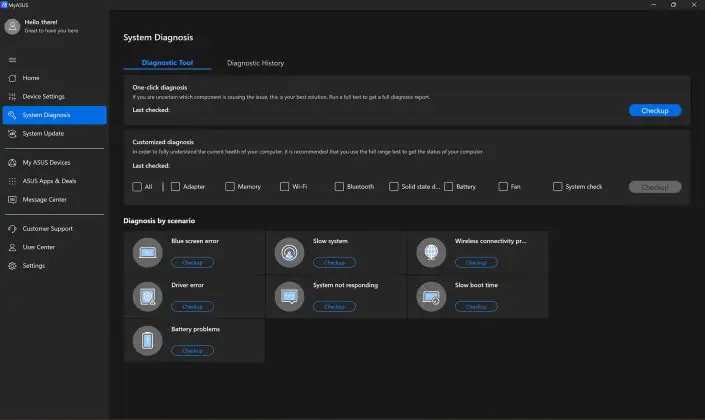Click the 'Diagnosis by scenario' heading
The height and width of the screenshot is (420, 705).
pyautogui.click(x=159, y=221)
